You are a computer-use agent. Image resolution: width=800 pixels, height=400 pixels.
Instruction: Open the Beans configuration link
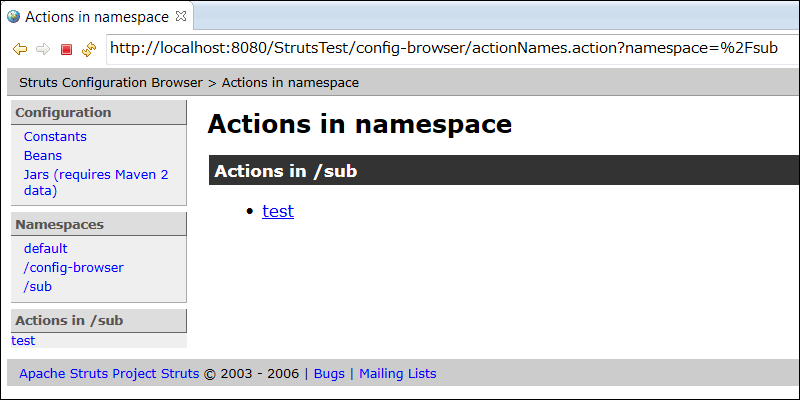pos(43,156)
